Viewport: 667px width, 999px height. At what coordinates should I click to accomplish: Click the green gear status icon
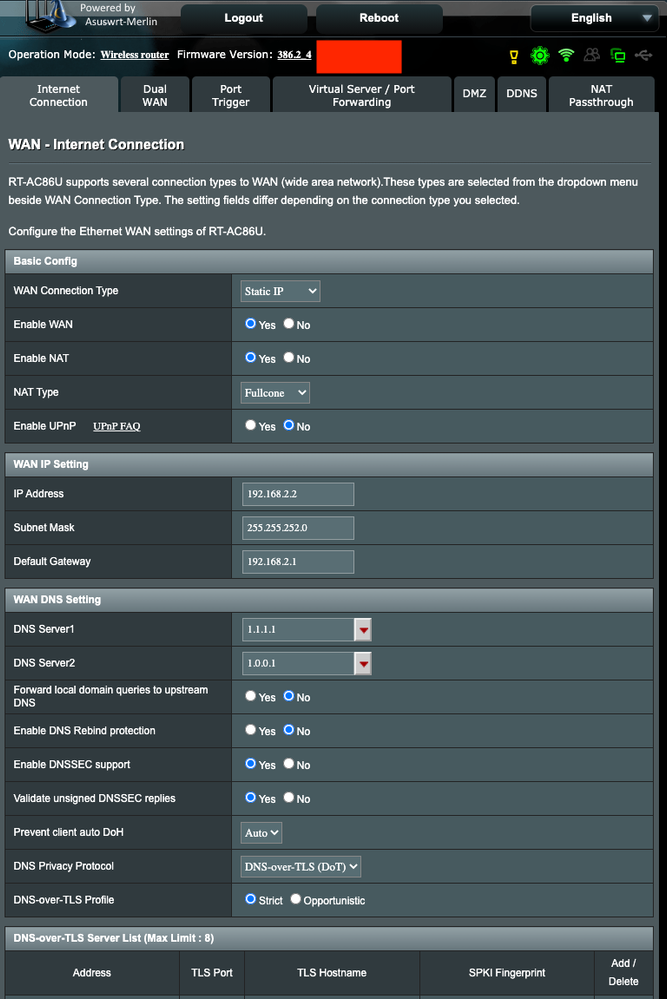coord(540,56)
